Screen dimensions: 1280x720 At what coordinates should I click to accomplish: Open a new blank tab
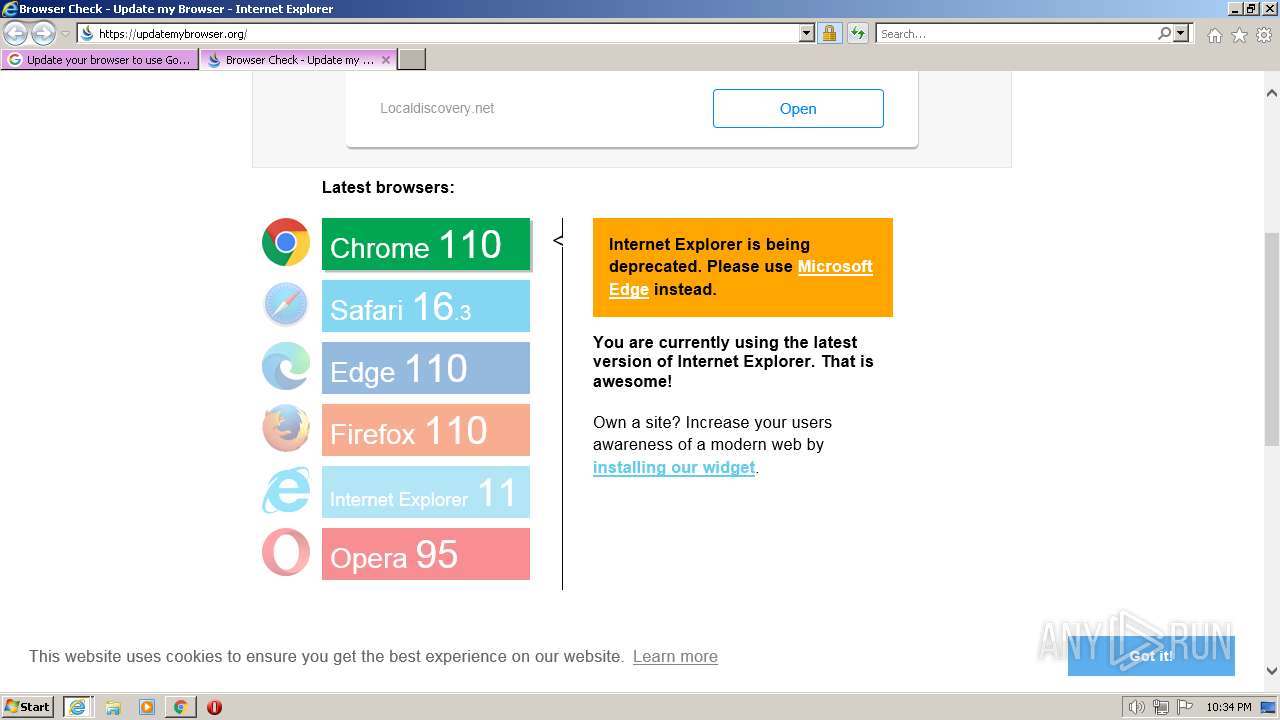point(412,60)
